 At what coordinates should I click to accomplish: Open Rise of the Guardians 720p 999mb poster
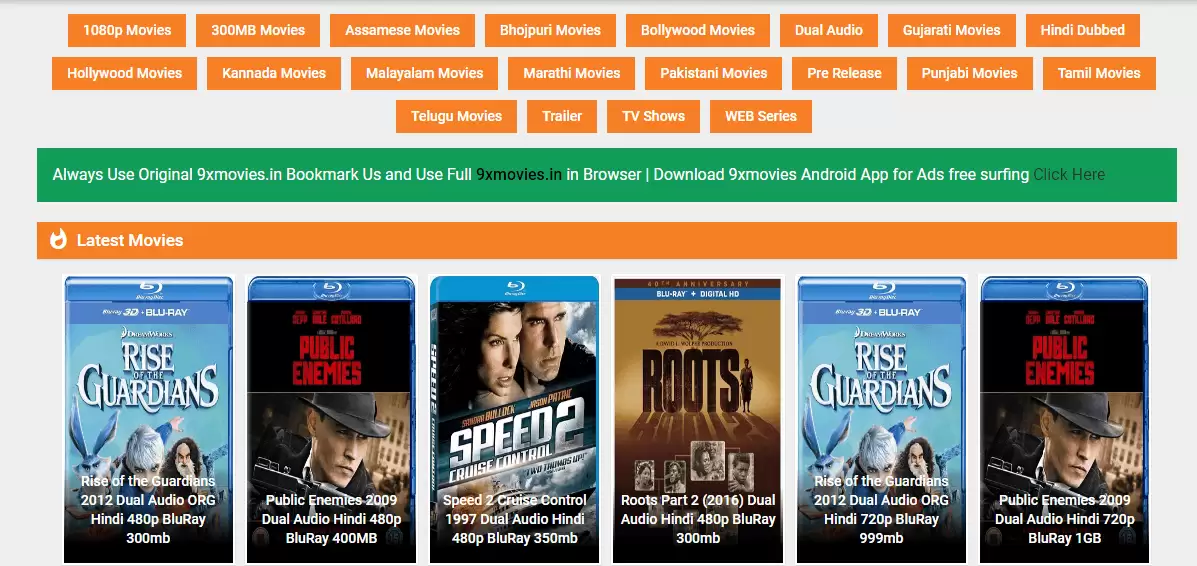point(881,419)
